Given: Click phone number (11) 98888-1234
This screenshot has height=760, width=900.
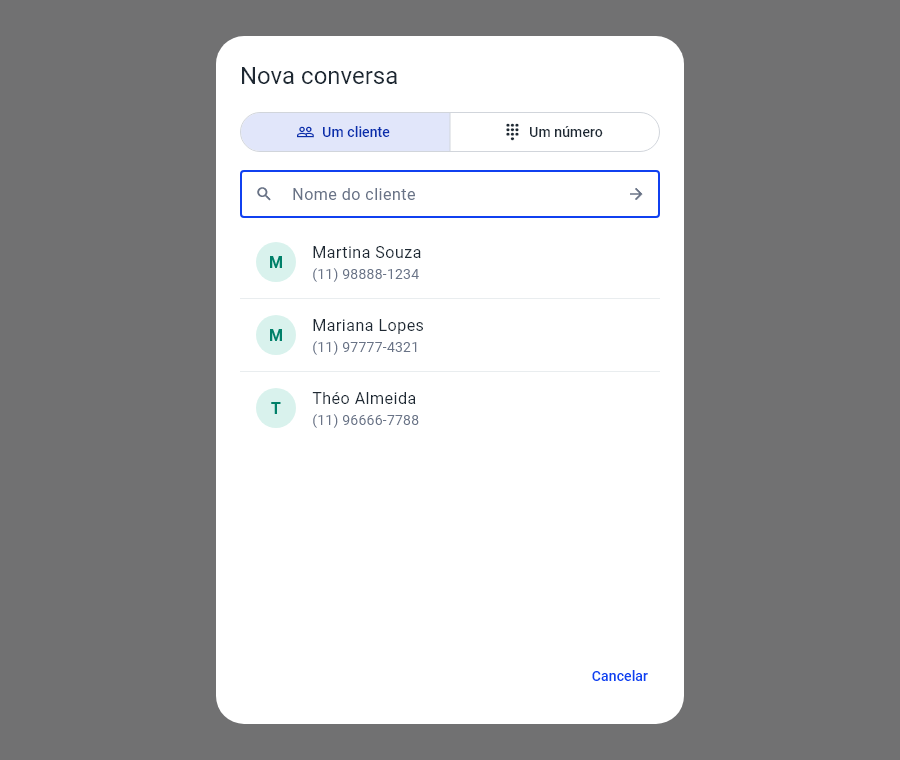Looking at the screenshot, I should (x=366, y=274).
